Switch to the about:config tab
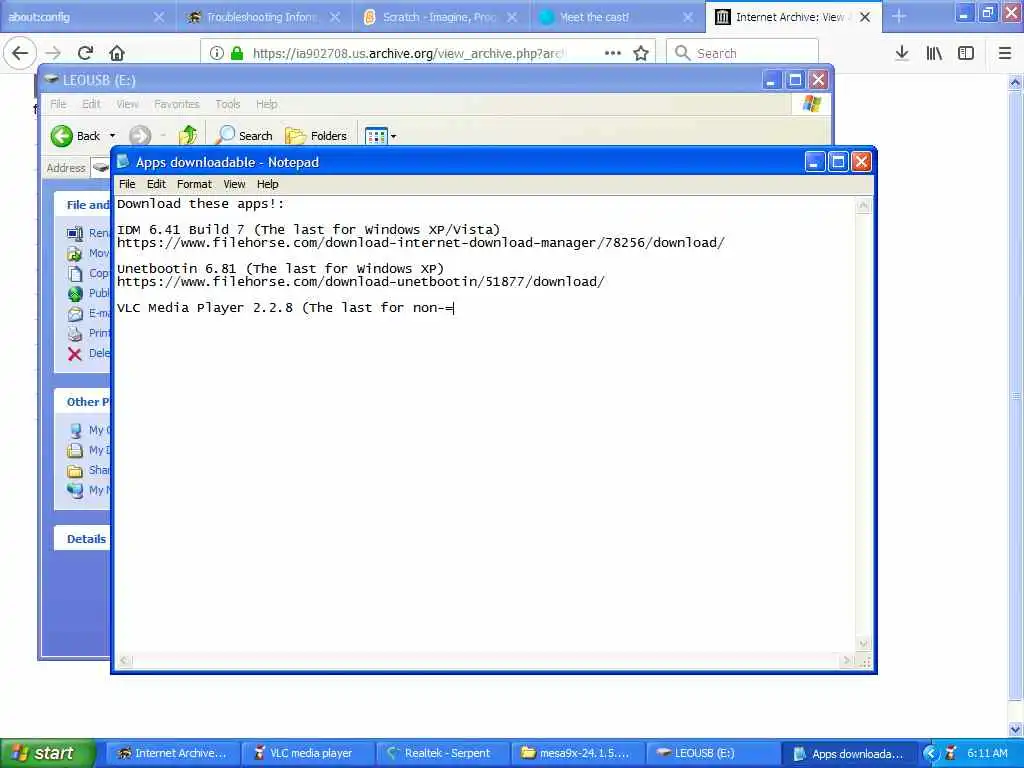 88,17
